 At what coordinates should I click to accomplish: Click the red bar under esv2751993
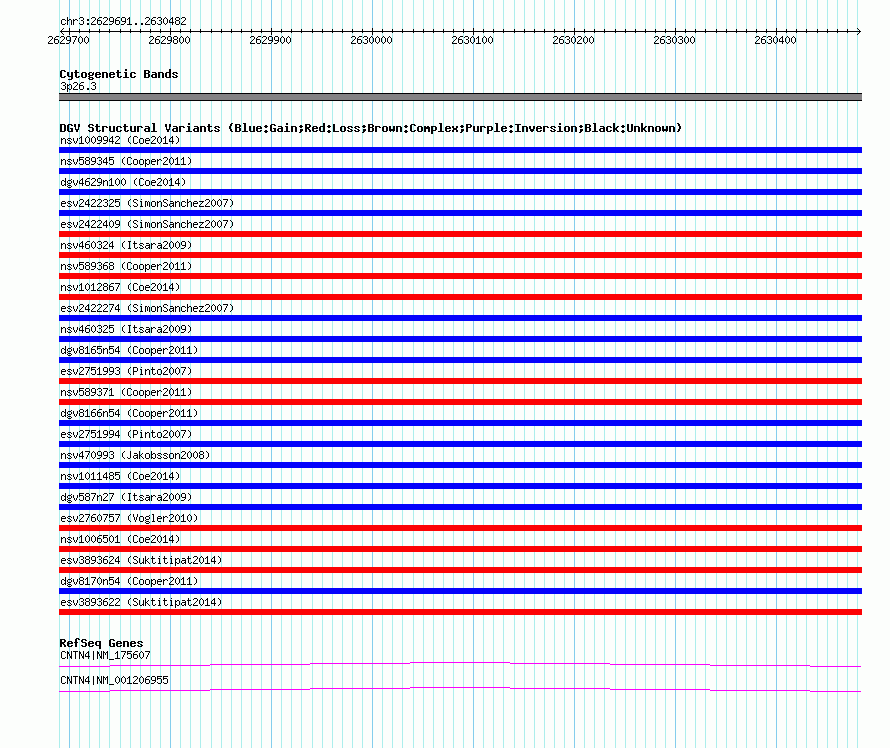pos(460,381)
